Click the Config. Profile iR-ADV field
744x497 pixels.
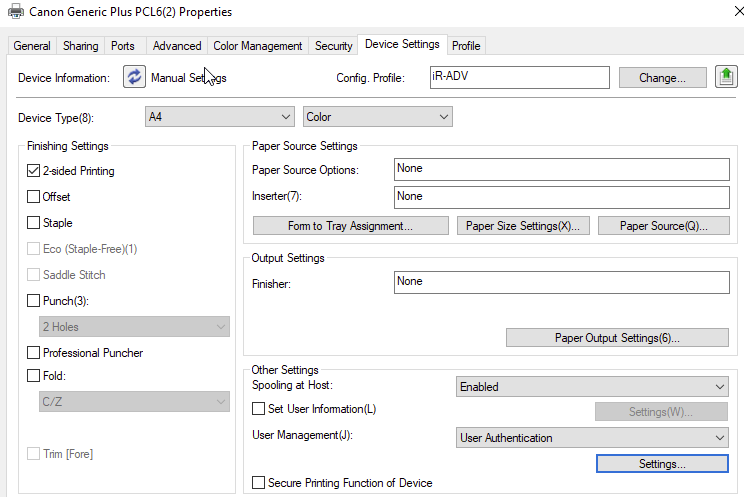point(520,77)
